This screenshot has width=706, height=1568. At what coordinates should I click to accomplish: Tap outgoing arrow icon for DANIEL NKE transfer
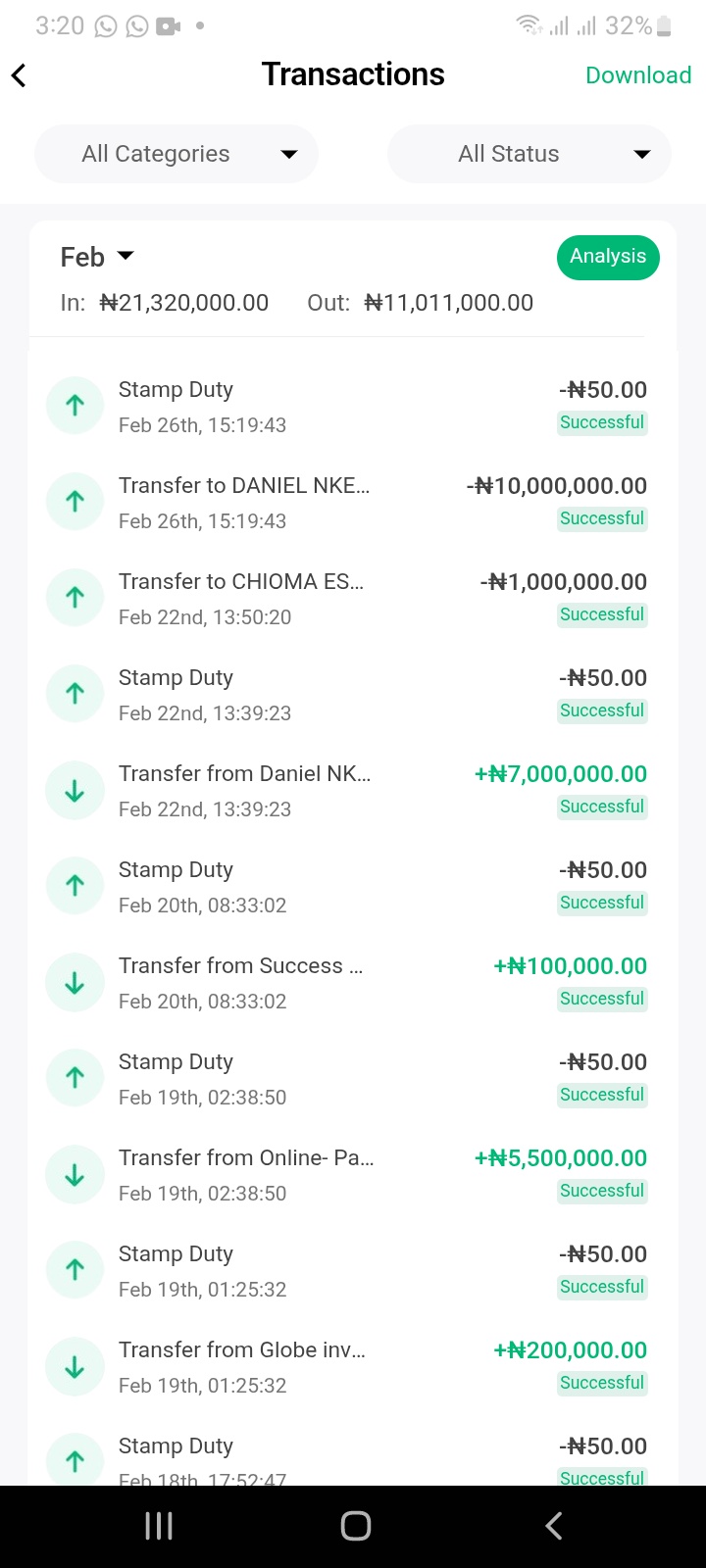click(x=75, y=502)
